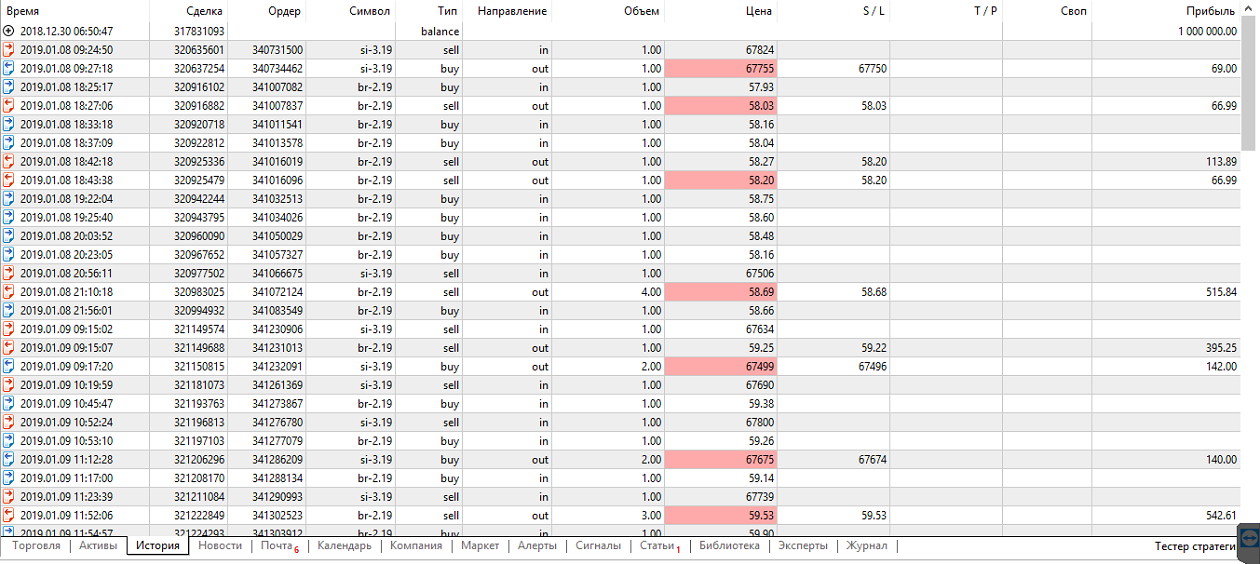This screenshot has width=1260, height=564.
Task: Sort by the Время column header
Action: click(x=23, y=11)
